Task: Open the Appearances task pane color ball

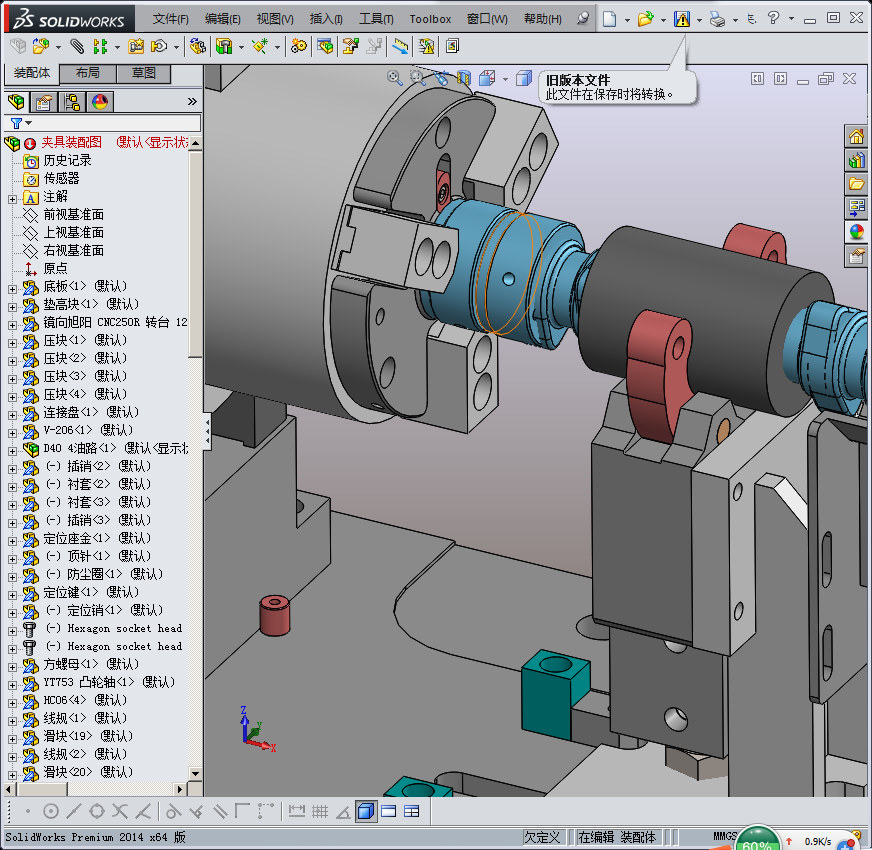Action: point(856,231)
